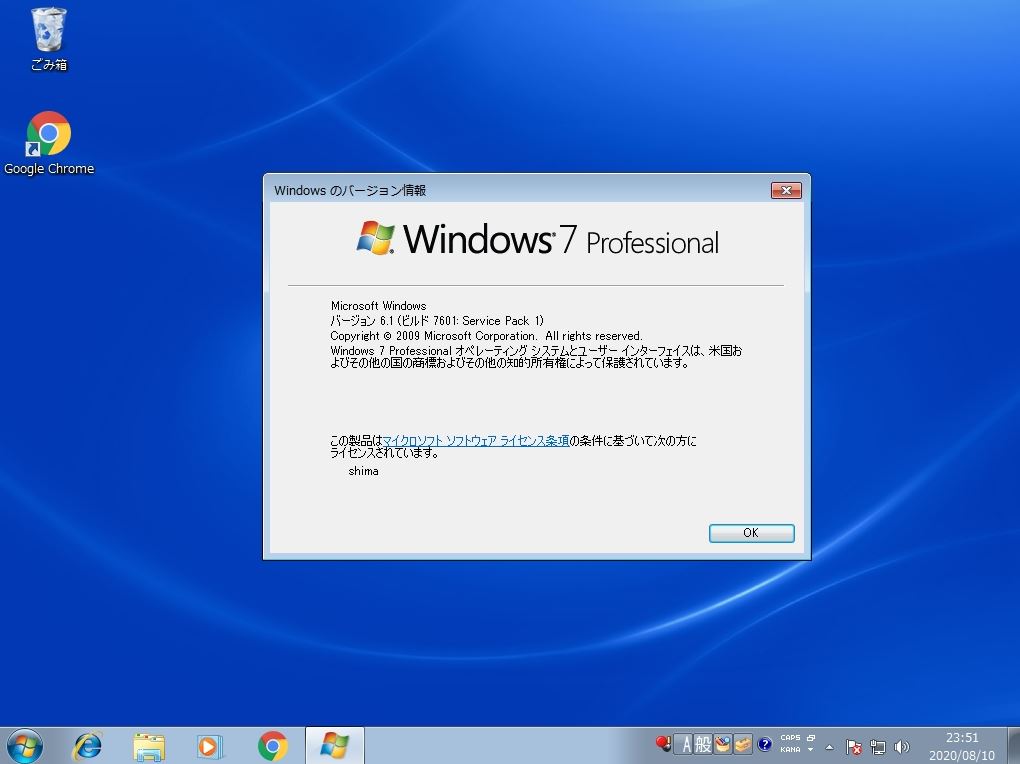Image resolution: width=1020 pixels, height=764 pixels.
Task: Click the version 6.1 build 7601 line
Action: tap(436, 321)
